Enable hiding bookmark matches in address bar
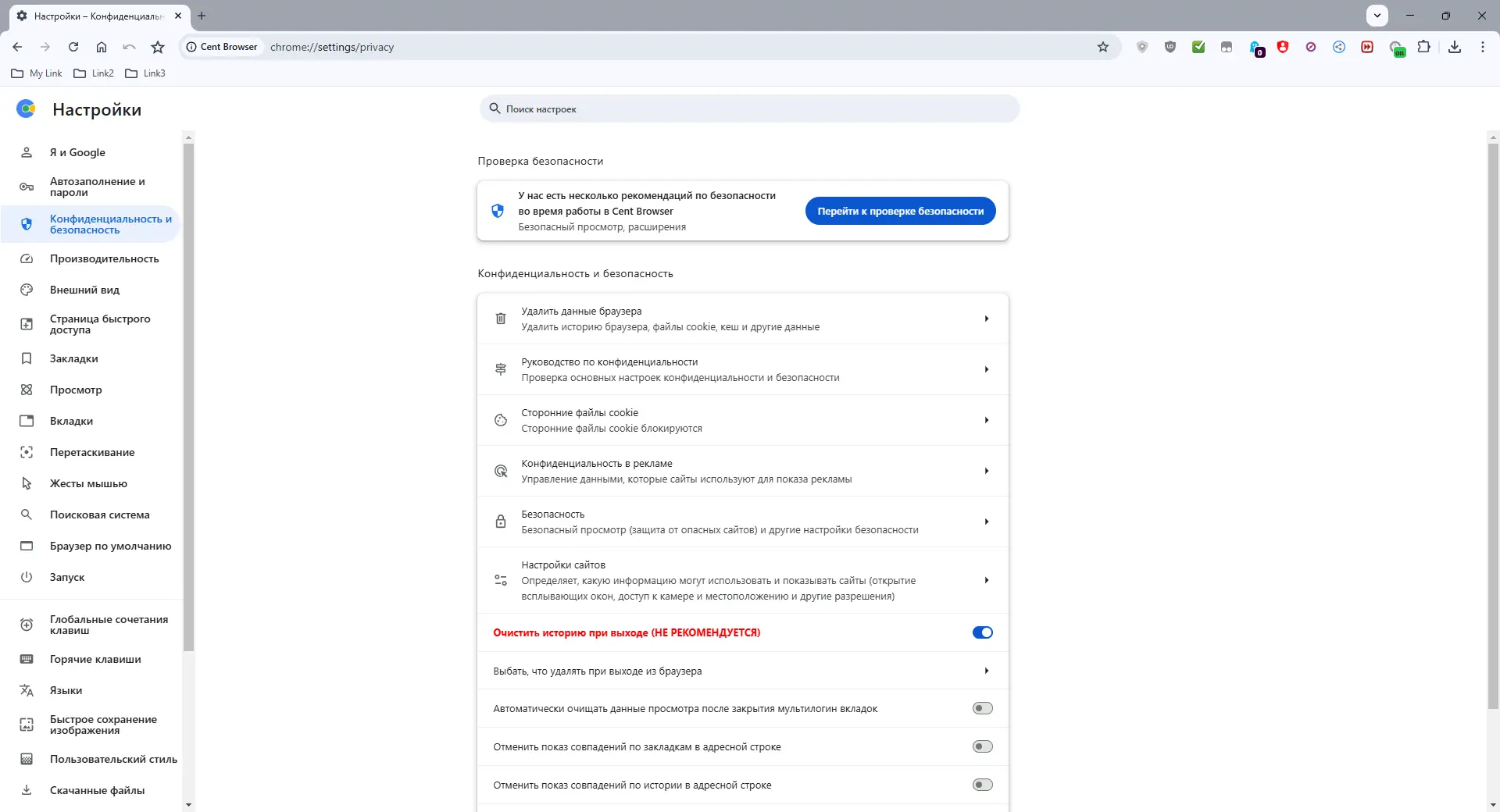This screenshot has width=1500, height=812. coord(982,746)
